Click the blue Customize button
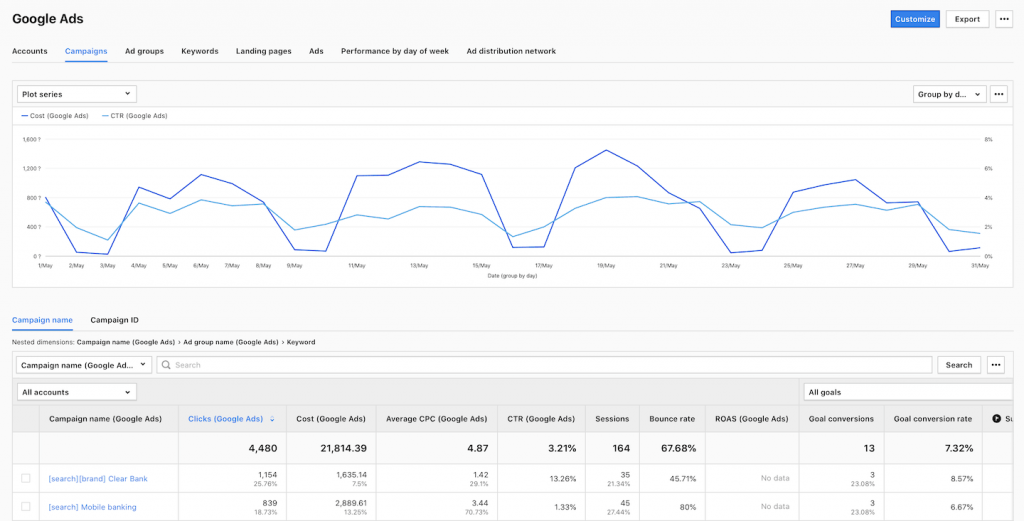 coord(914,19)
